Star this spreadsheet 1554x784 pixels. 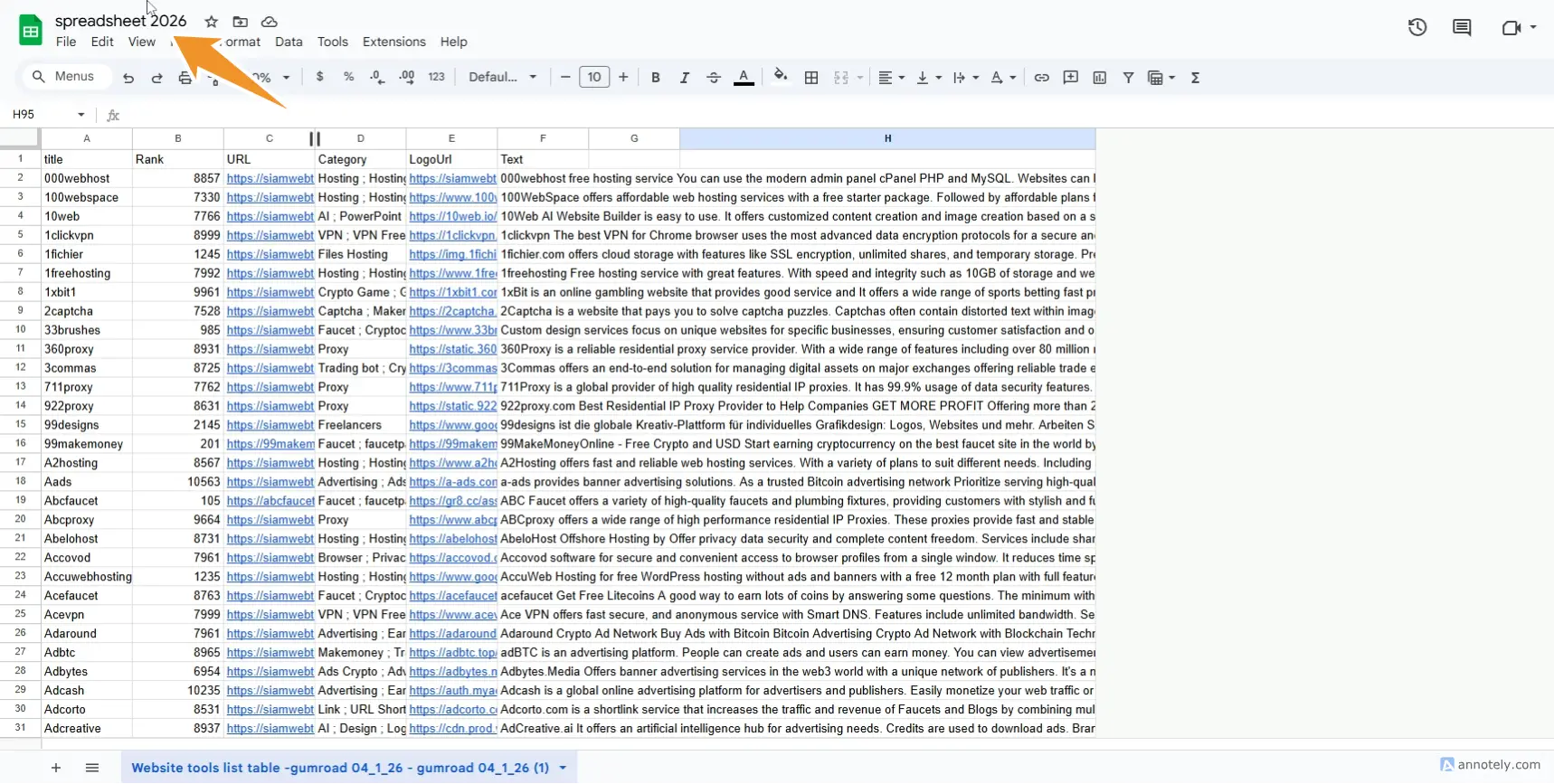211,22
